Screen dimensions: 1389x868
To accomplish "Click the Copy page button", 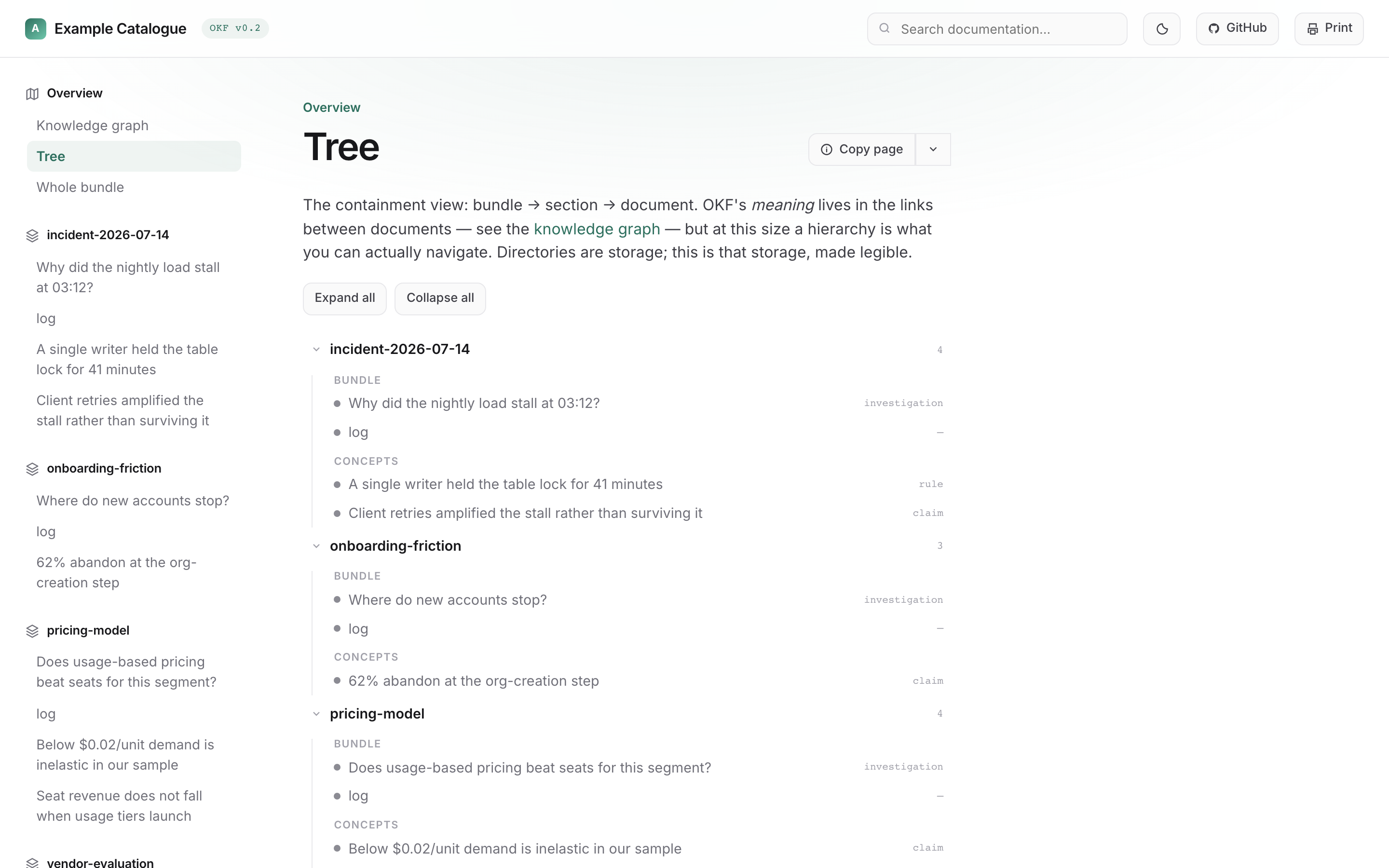I will tap(862, 149).
